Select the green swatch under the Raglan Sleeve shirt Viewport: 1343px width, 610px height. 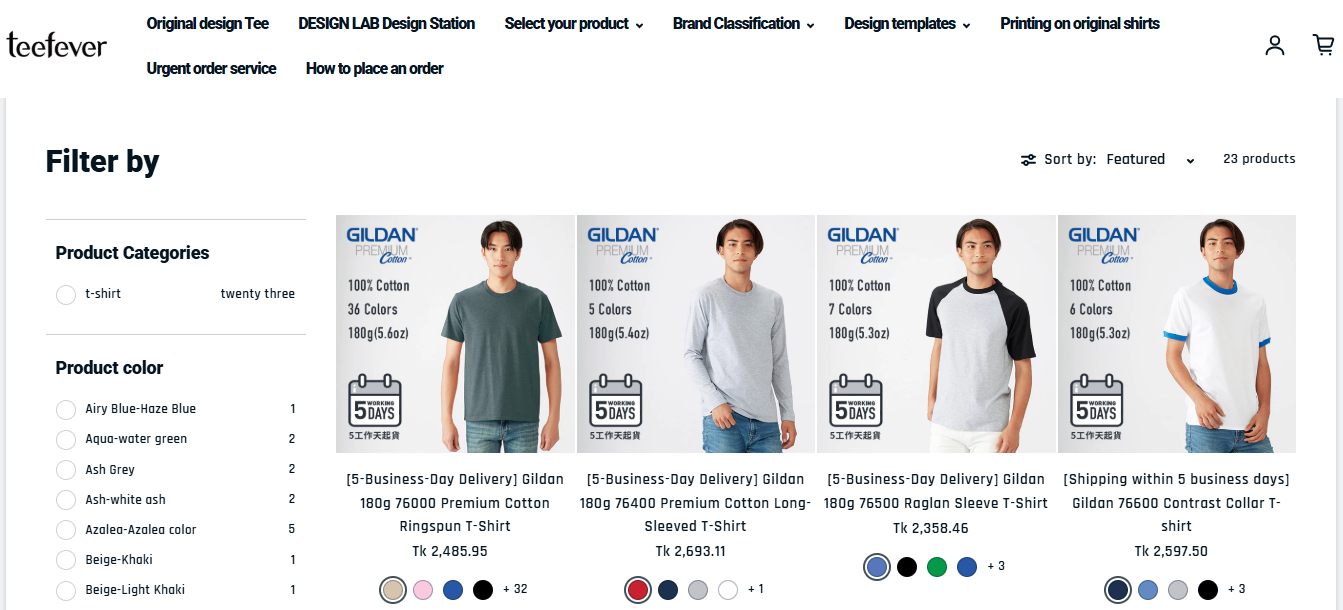tap(937, 566)
